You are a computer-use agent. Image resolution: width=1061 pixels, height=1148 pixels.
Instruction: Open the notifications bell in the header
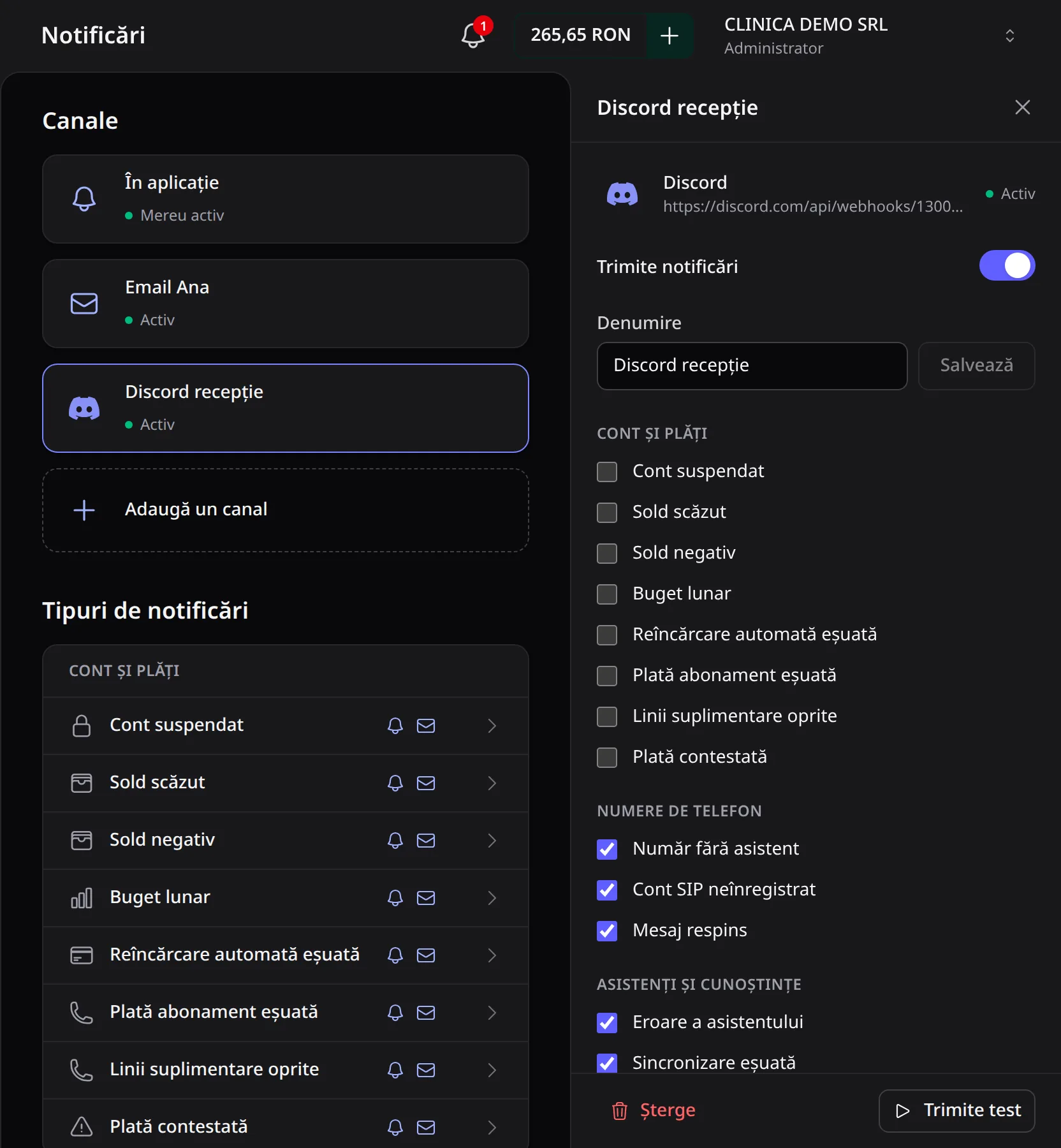pyautogui.click(x=474, y=35)
